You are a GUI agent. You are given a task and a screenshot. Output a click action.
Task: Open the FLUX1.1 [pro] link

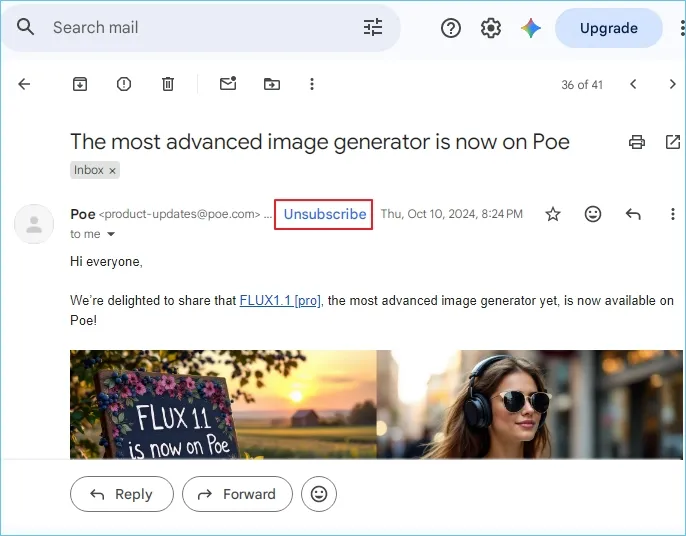280,301
